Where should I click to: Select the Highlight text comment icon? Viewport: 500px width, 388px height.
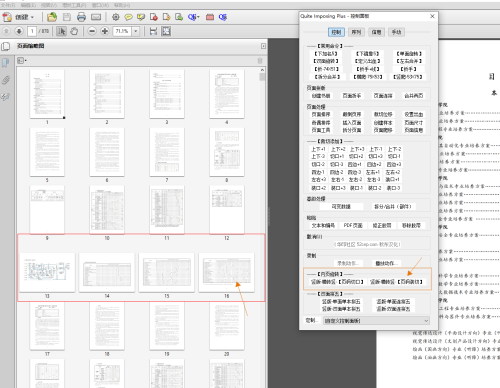[141, 17]
